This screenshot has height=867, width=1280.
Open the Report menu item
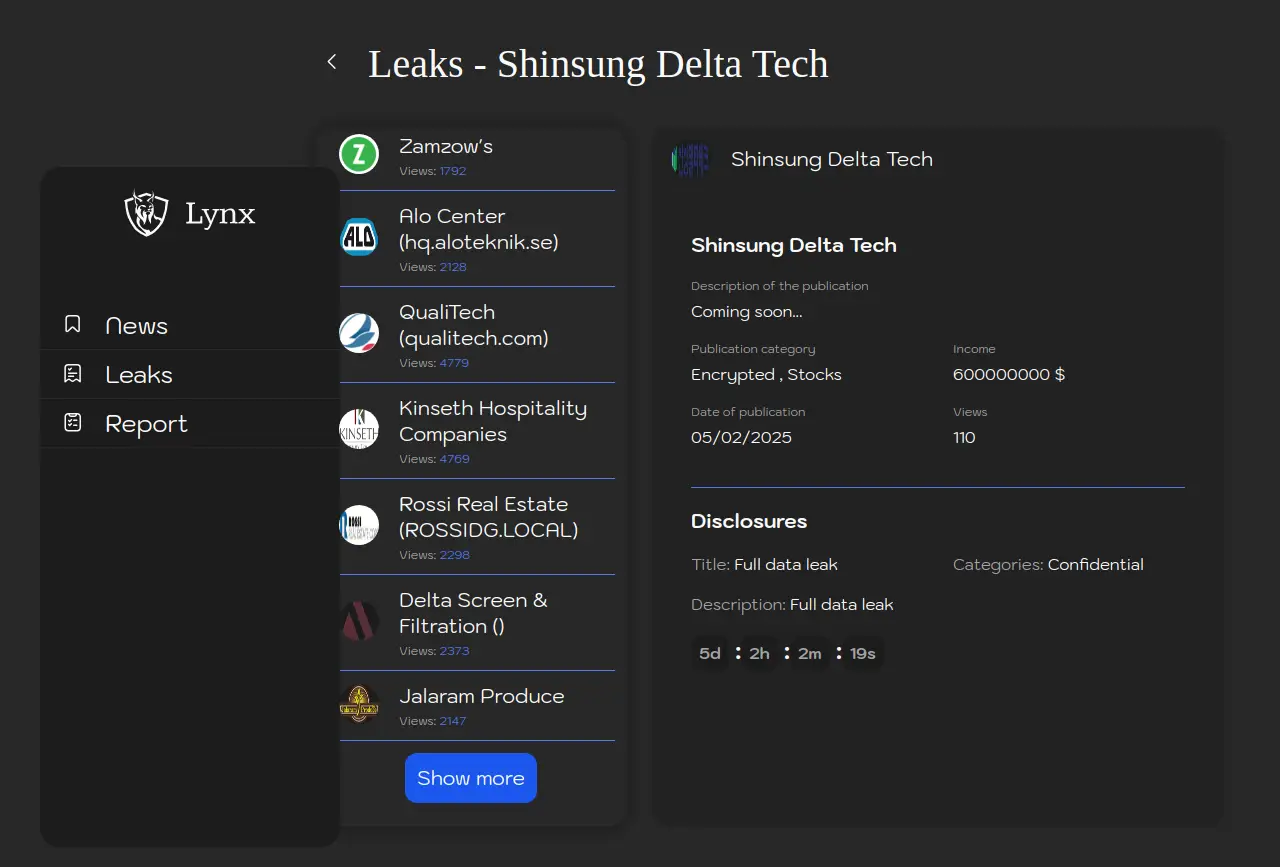coord(146,424)
